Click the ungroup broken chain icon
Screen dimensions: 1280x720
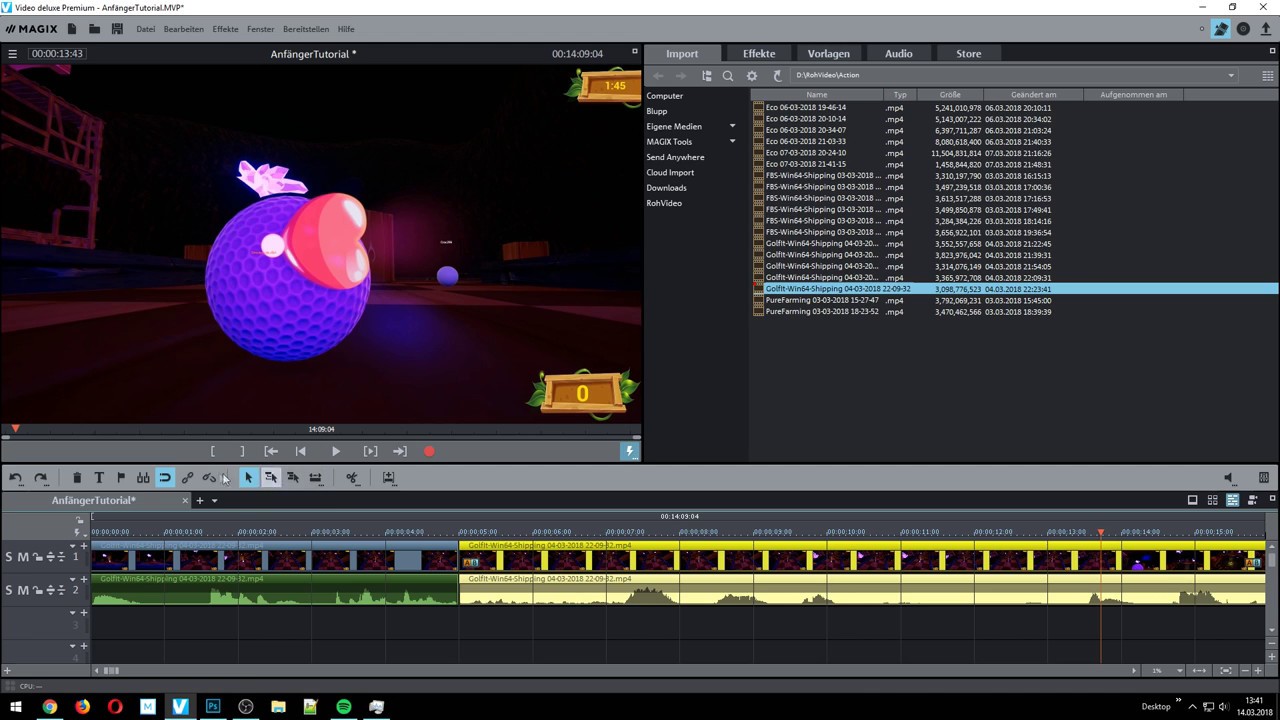click(x=209, y=478)
